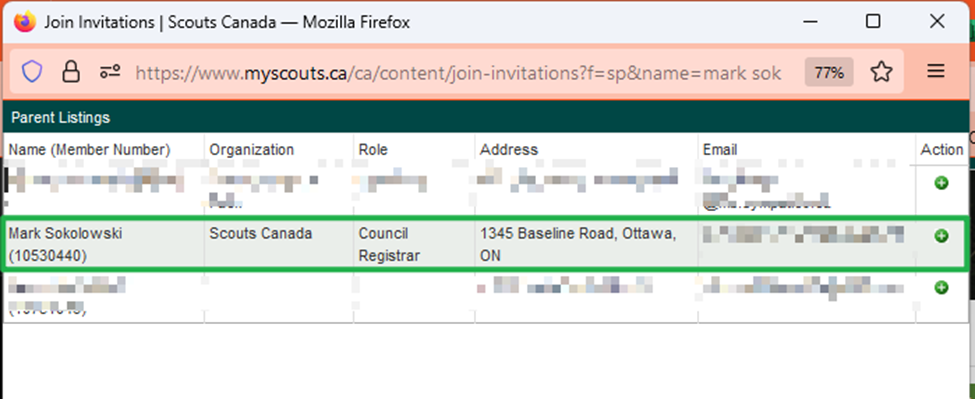Image resolution: width=975 pixels, height=399 pixels.
Task: Reset the 77% zoom level indicator
Action: pyautogui.click(x=829, y=73)
